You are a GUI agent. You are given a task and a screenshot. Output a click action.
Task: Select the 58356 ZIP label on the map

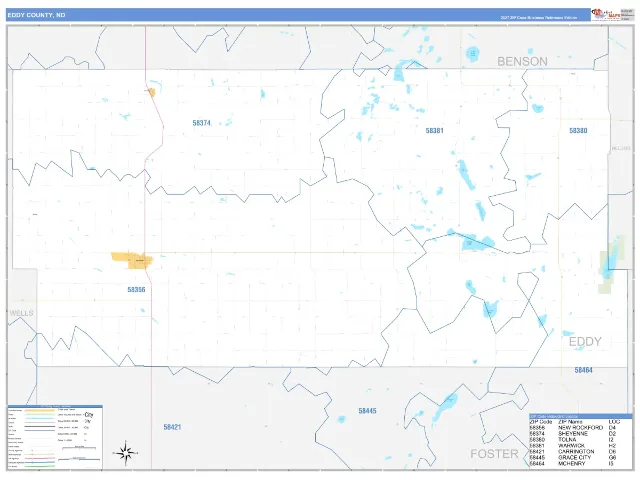coord(136,290)
